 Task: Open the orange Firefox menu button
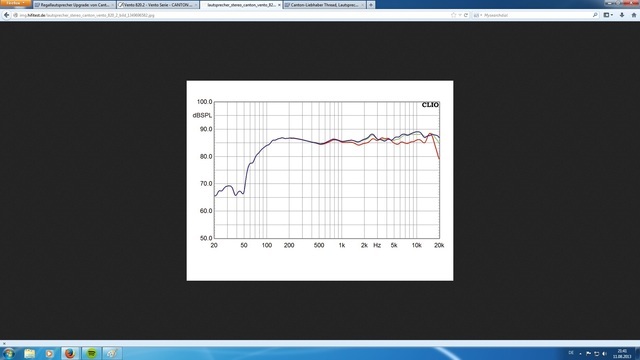coord(16,3)
